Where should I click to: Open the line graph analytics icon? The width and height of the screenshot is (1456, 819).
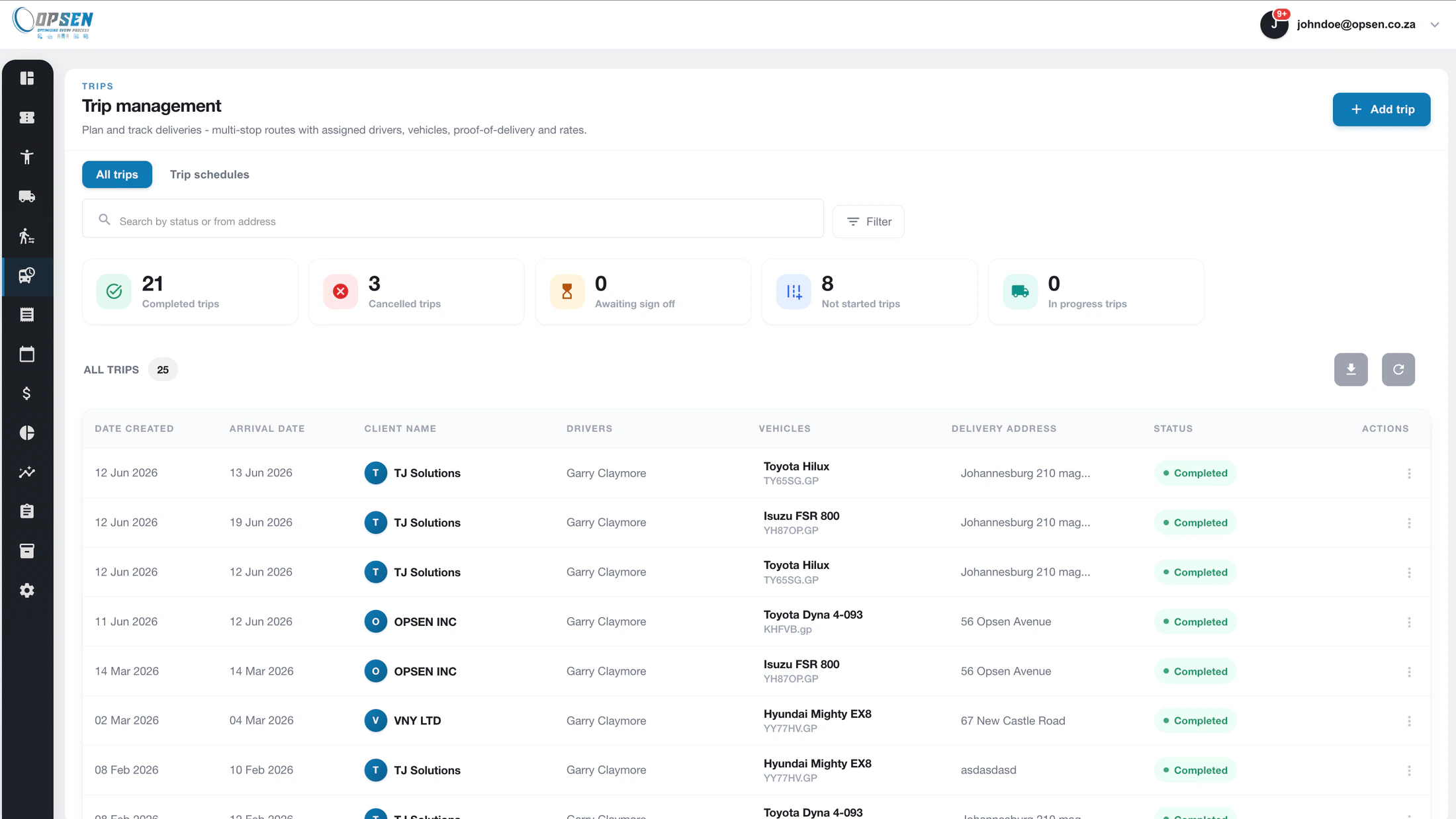coord(27,472)
